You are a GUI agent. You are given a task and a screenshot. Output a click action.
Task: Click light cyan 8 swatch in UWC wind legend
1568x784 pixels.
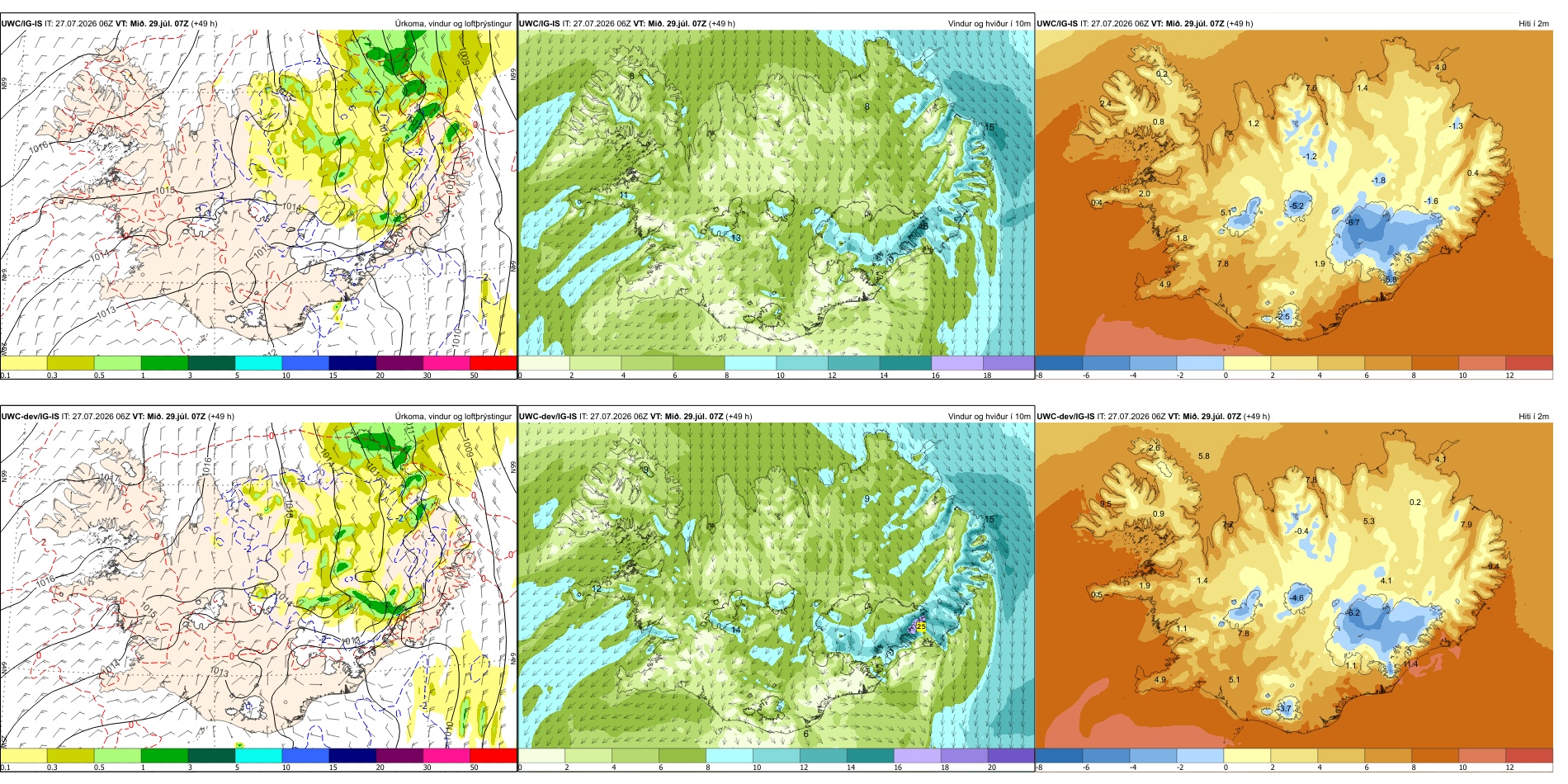tap(750, 363)
